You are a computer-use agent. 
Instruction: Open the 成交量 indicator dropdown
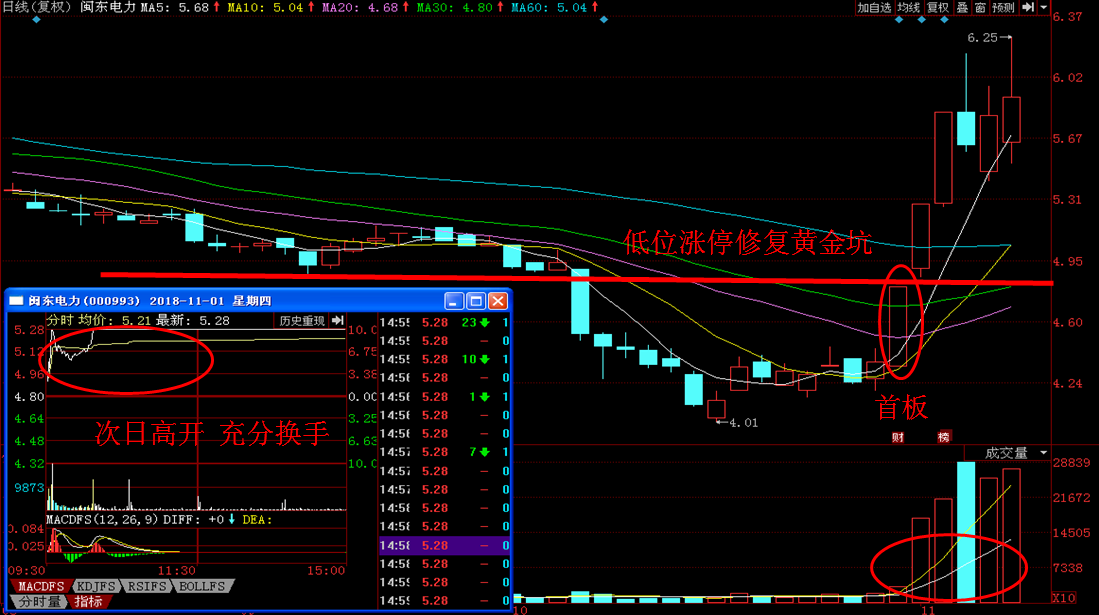coord(1044,453)
